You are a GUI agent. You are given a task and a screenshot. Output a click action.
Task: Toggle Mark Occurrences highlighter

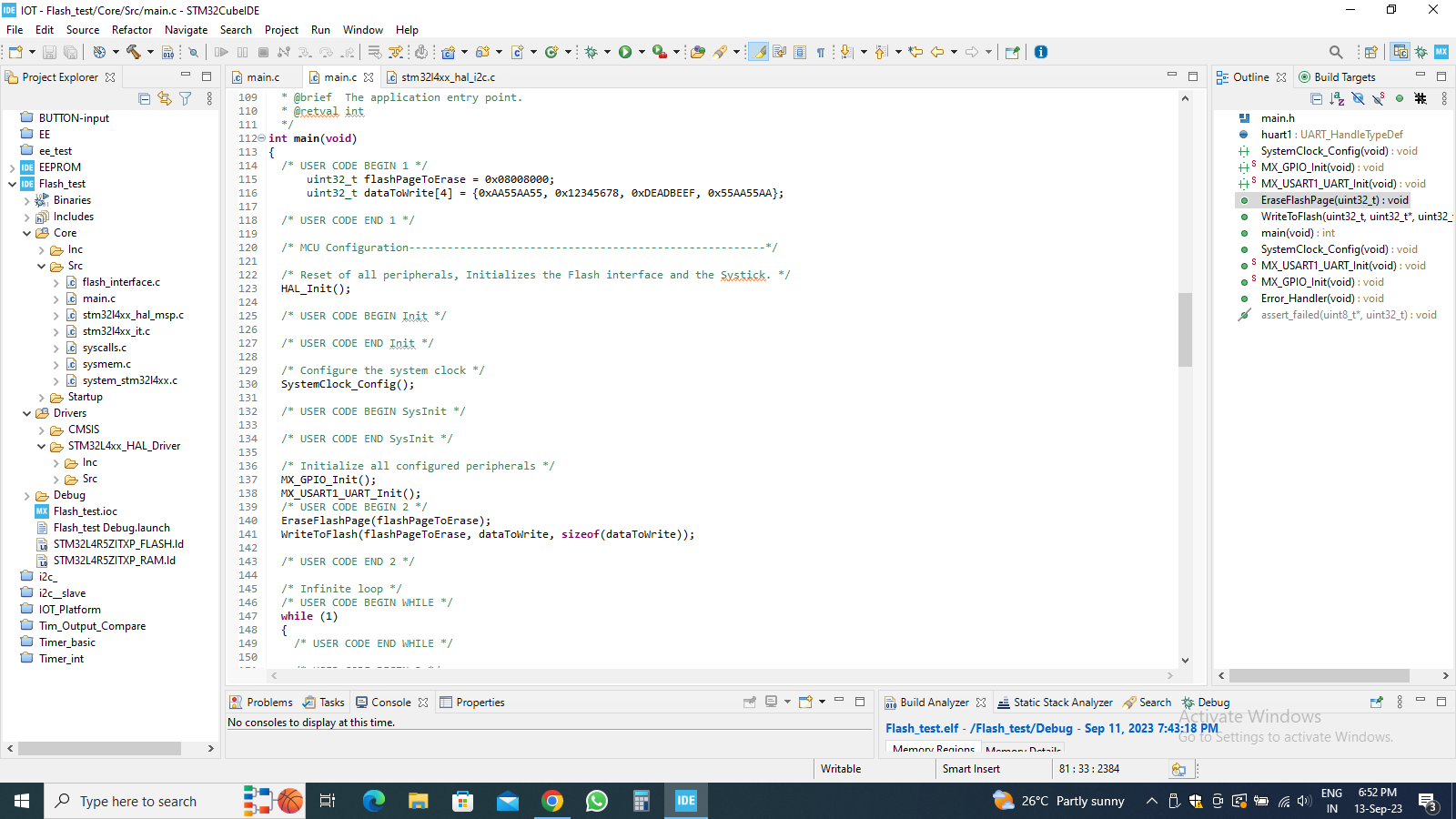tap(758, 52)
